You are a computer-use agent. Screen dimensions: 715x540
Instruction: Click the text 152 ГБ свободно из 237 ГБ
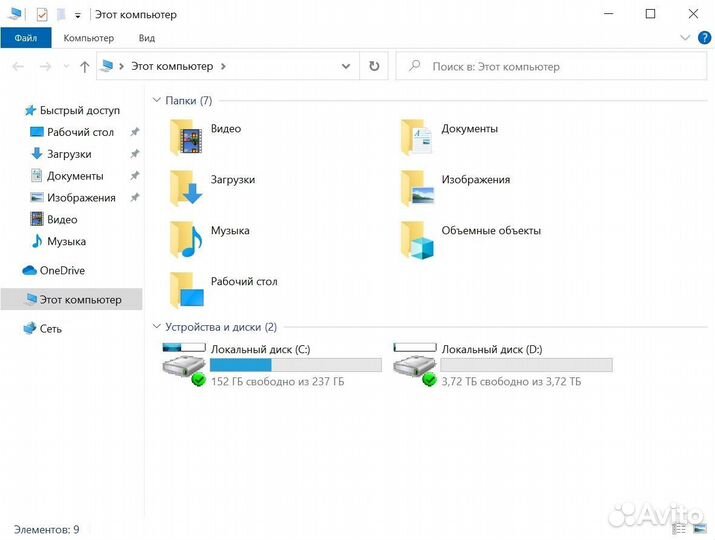click(x=277, y=381)
